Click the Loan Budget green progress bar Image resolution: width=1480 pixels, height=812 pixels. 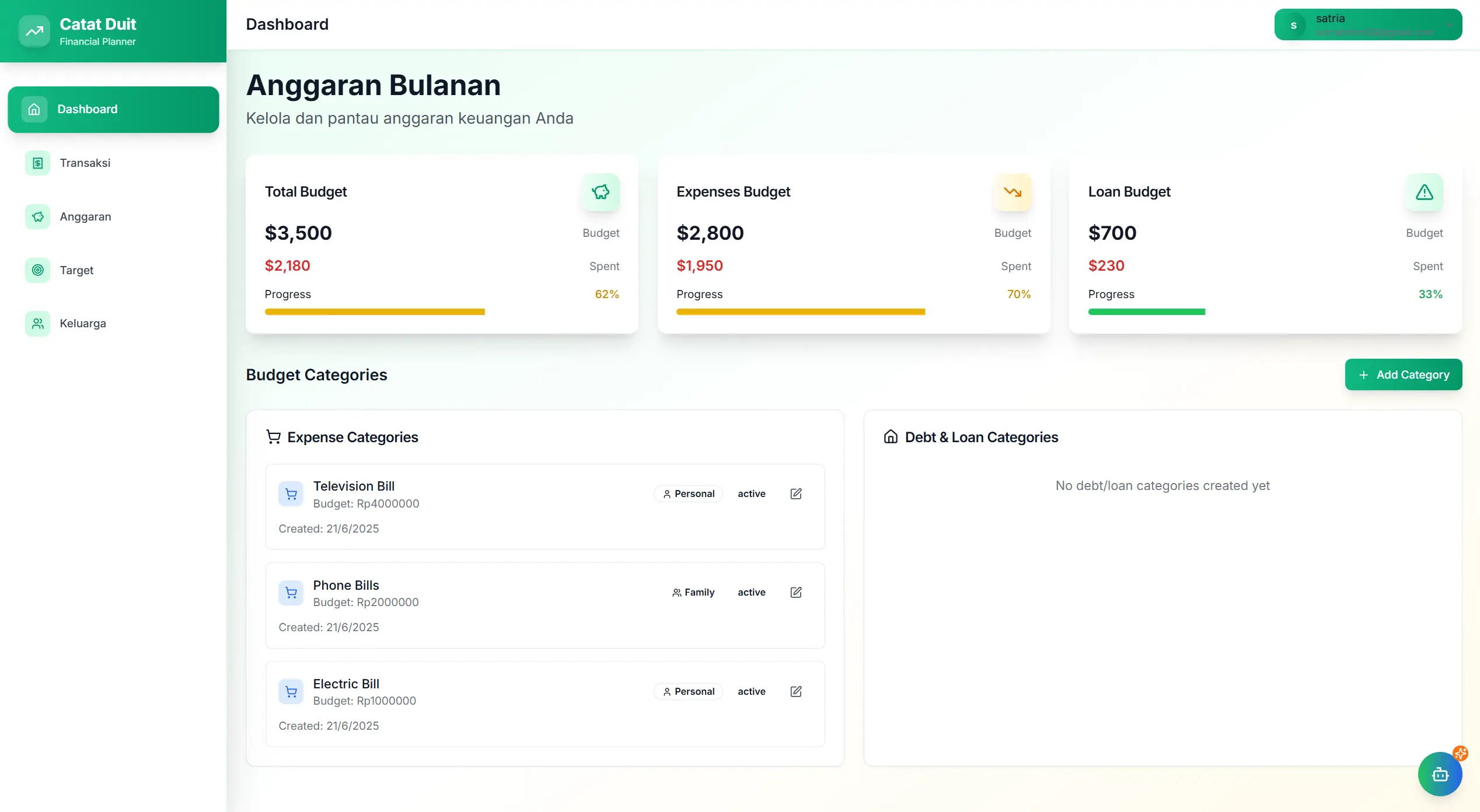click(1146, 312)
